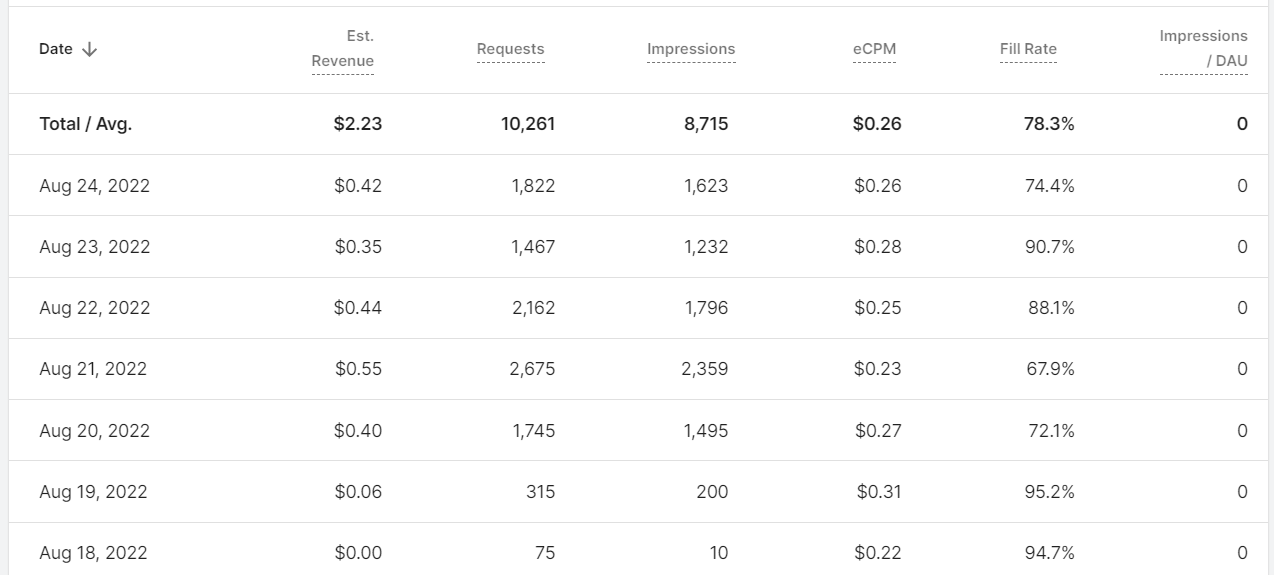Click the 2,675 requests value
This screenshot has width=1274, height=575.
click(x=532, y=369)
